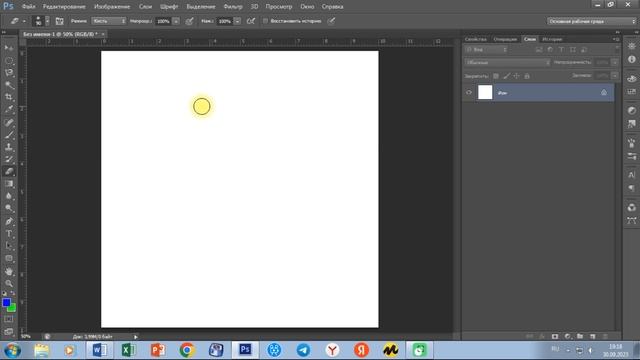Select the Eraser tool

(x=9, y=171)
